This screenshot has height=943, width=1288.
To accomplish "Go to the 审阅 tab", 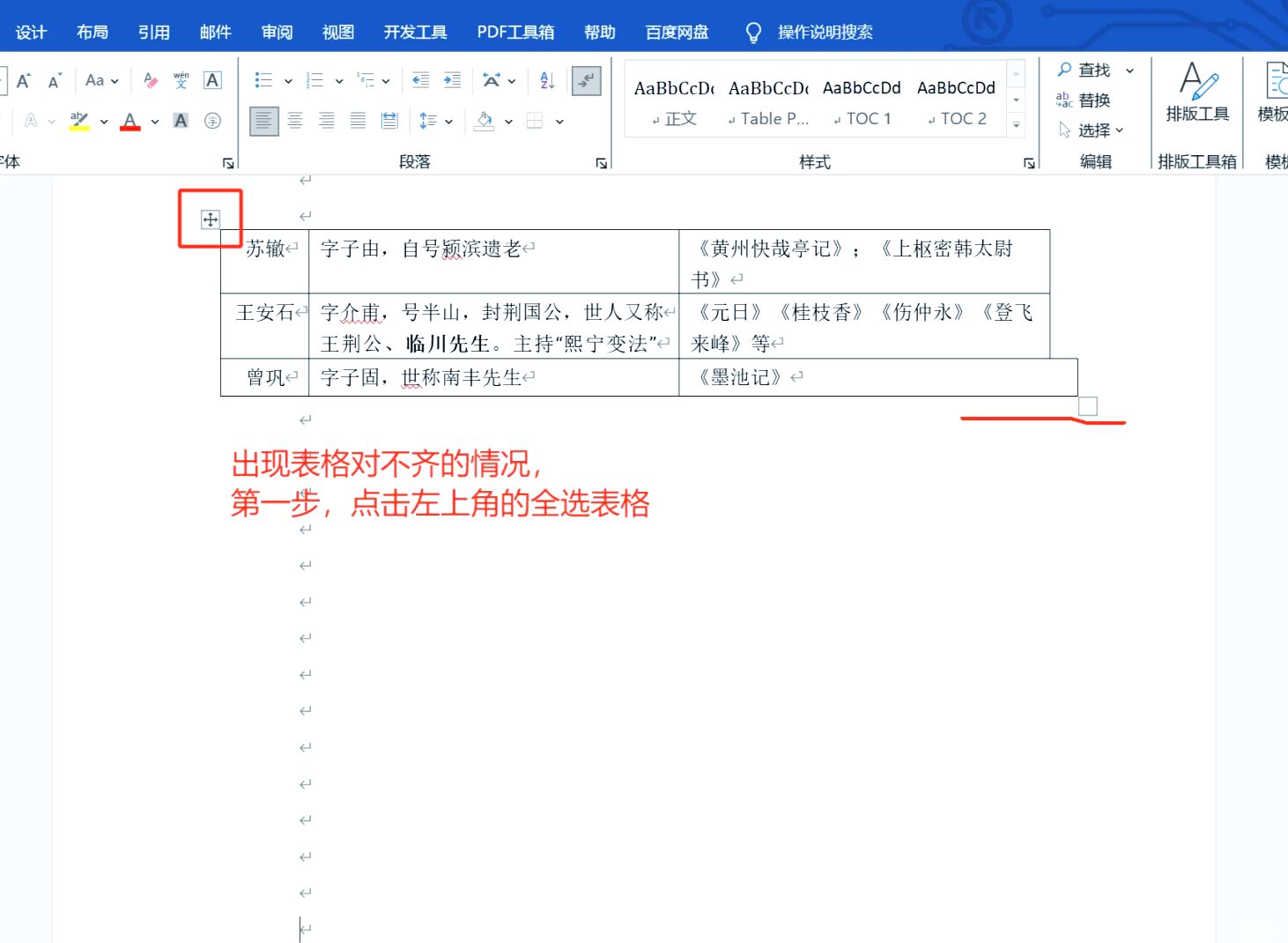I will pyautogui.click(x=277, y=33).
